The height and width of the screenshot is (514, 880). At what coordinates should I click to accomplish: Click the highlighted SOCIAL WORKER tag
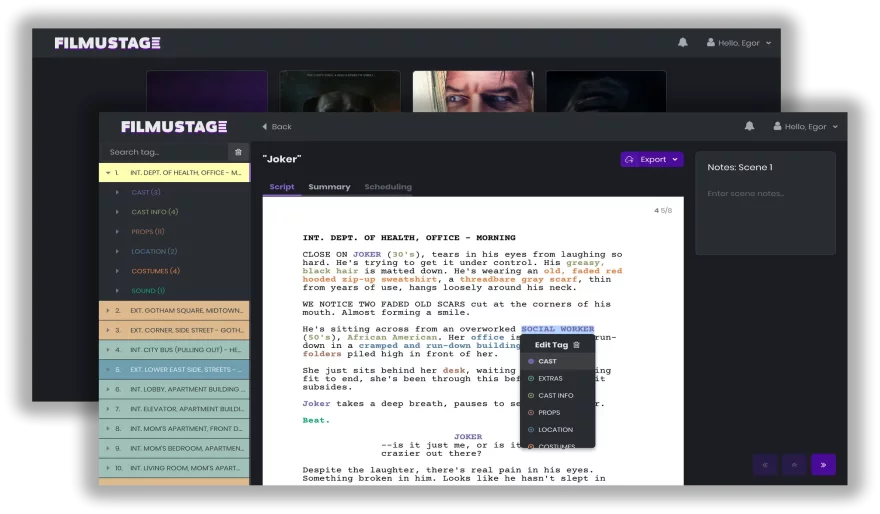point(557,329)
